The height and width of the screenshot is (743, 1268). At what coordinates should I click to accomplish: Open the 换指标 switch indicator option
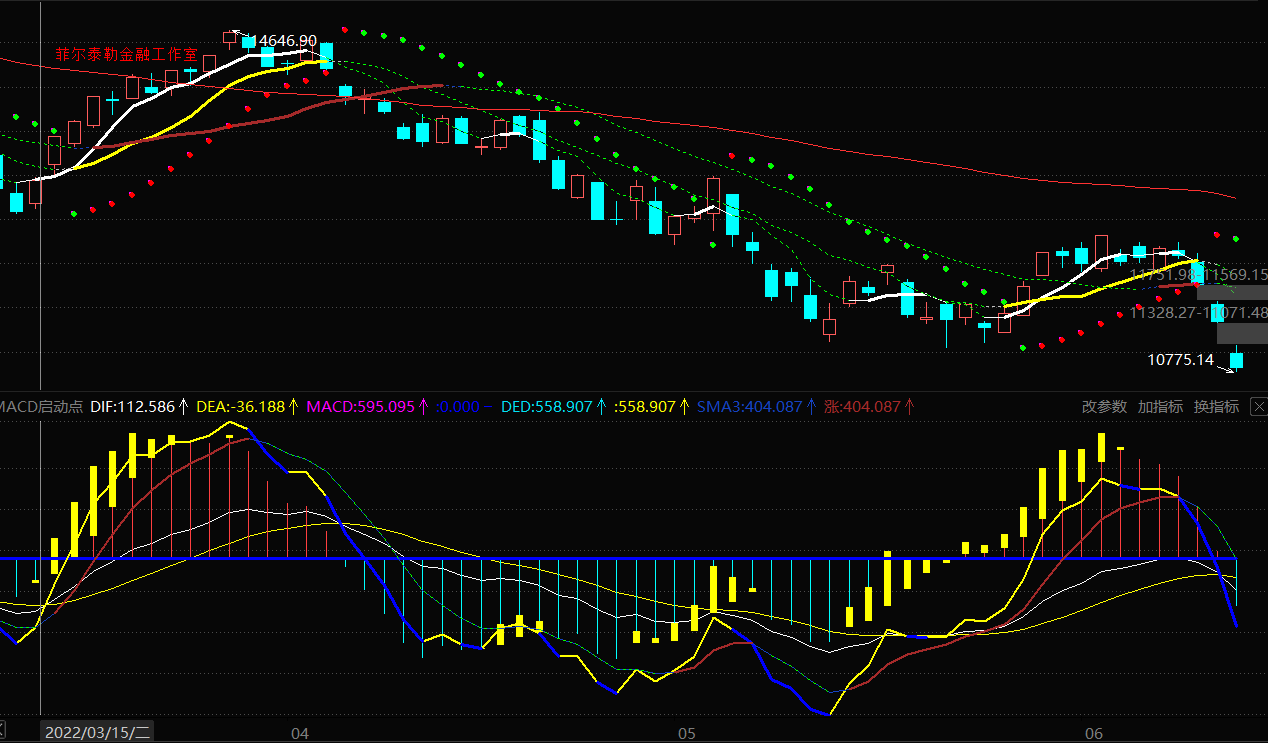pos(1216,407)
